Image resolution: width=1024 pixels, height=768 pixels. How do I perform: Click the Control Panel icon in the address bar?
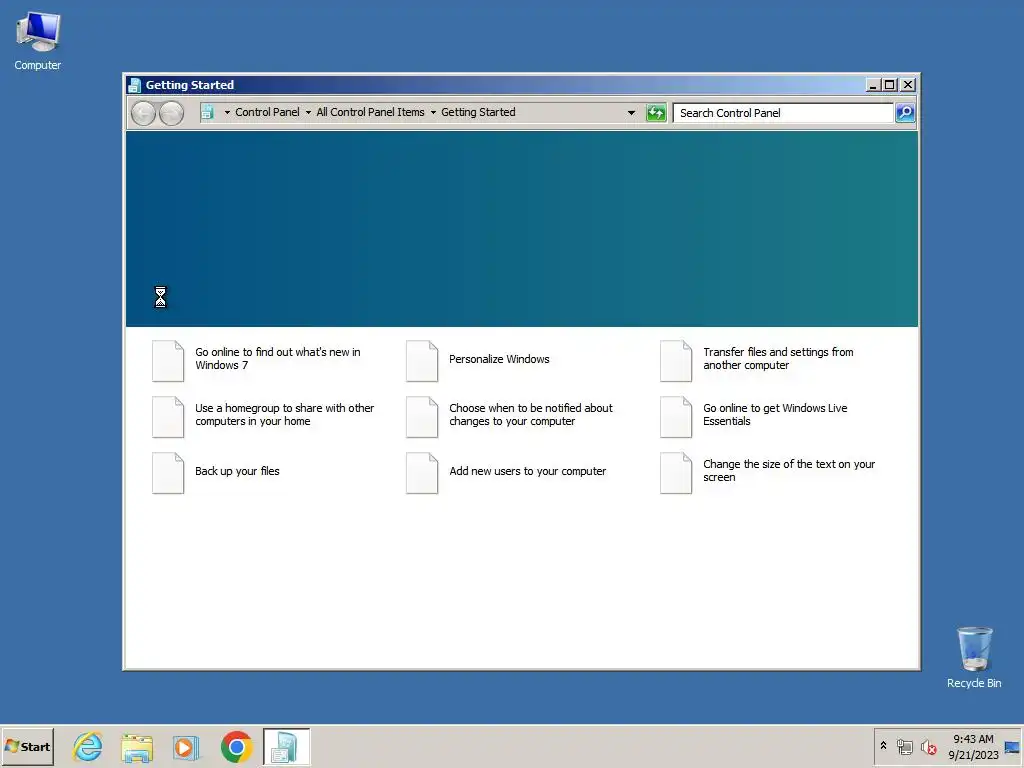click(207, 112)
